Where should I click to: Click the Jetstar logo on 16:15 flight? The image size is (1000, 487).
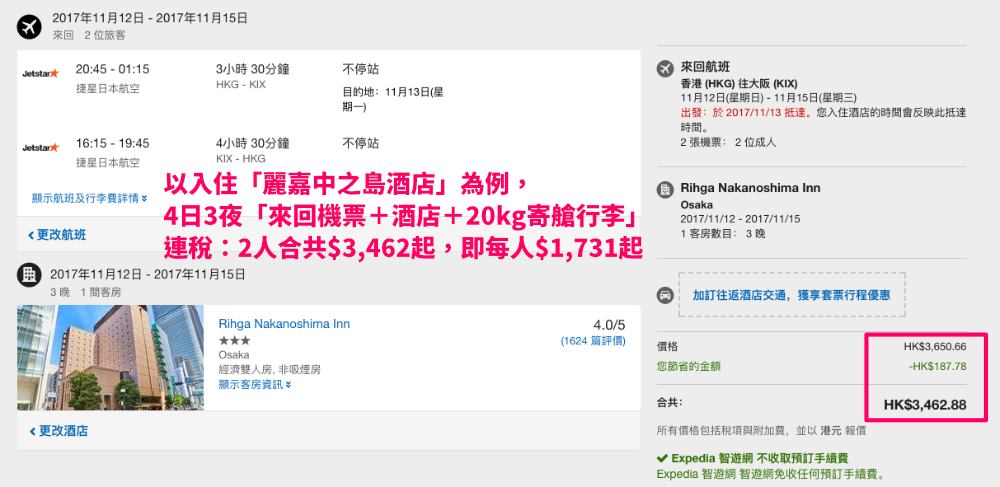coord(40,148)
